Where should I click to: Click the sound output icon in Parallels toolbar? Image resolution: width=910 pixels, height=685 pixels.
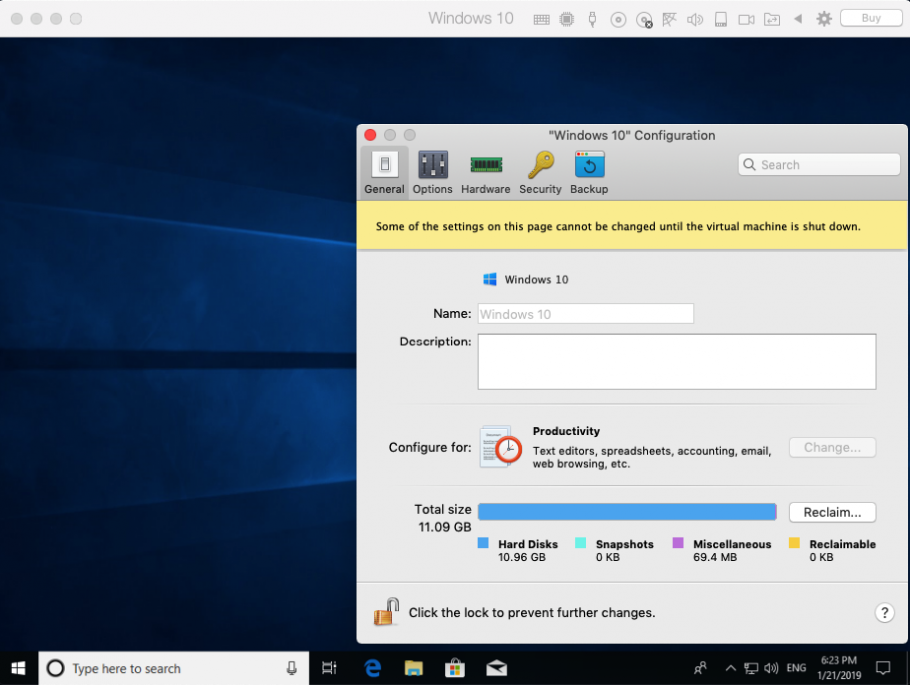695,18
